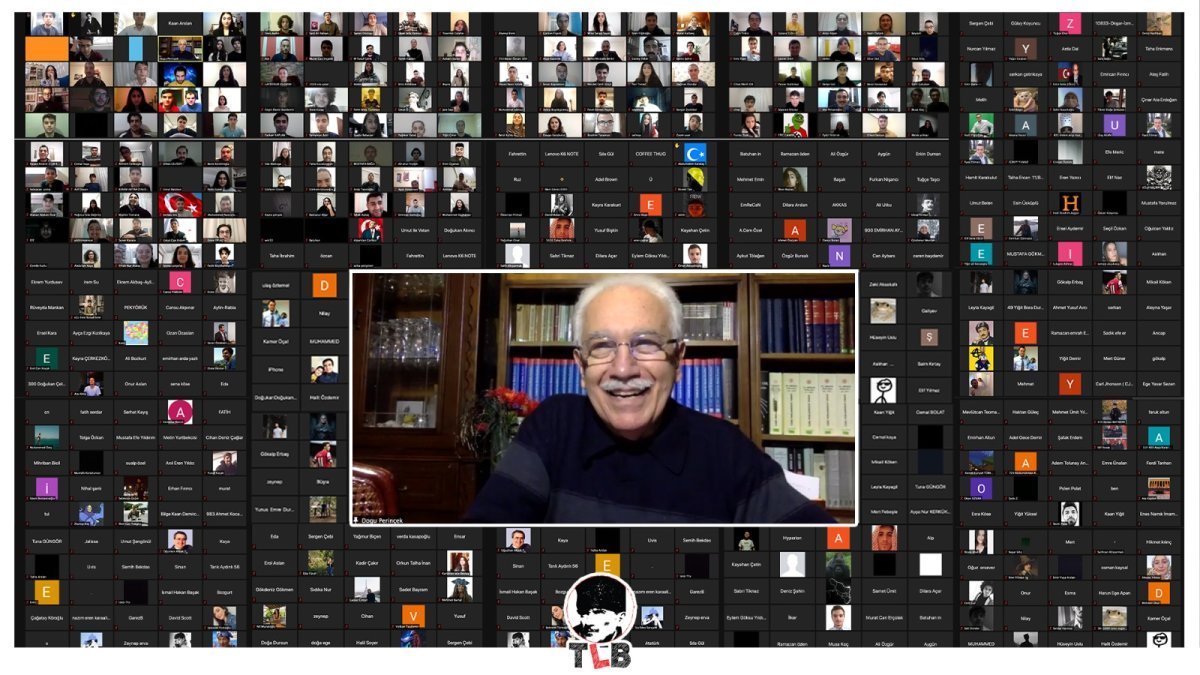This screenshot has width=1200, height=675.
Task: Open the orange H avatar participant
Action: [1070, 203]
